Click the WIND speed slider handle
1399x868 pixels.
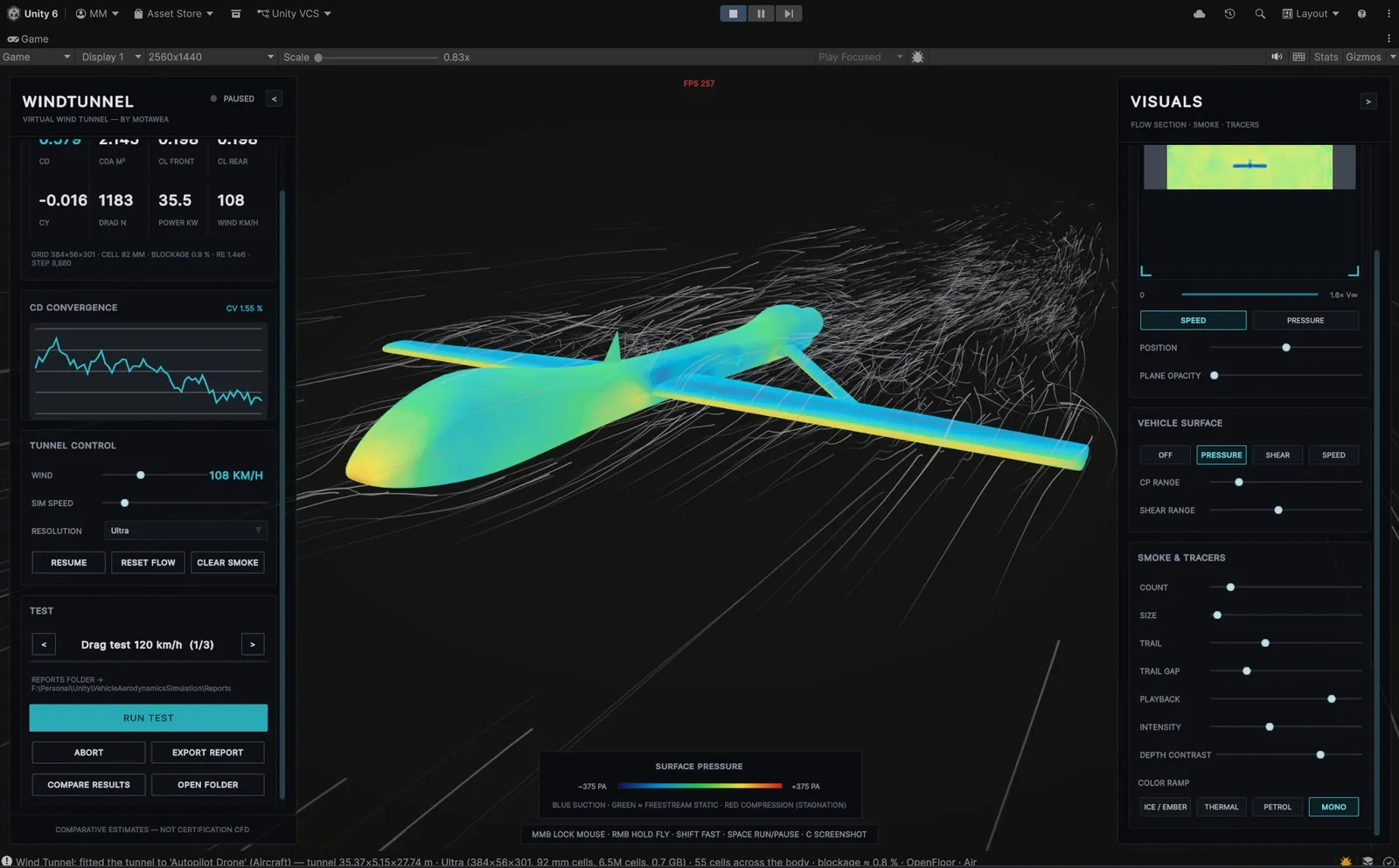click(140, 476)
